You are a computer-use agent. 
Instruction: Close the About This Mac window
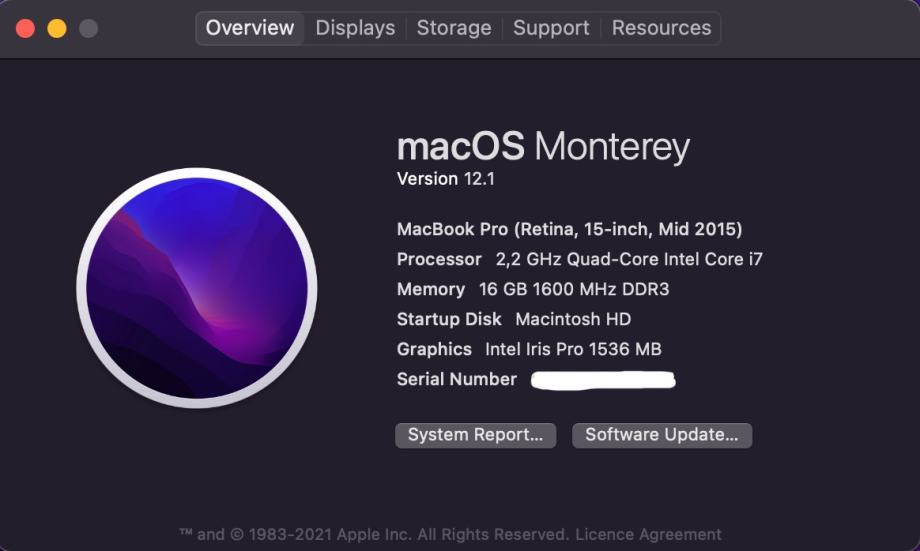pyautogui.click(x=26, y=28)
